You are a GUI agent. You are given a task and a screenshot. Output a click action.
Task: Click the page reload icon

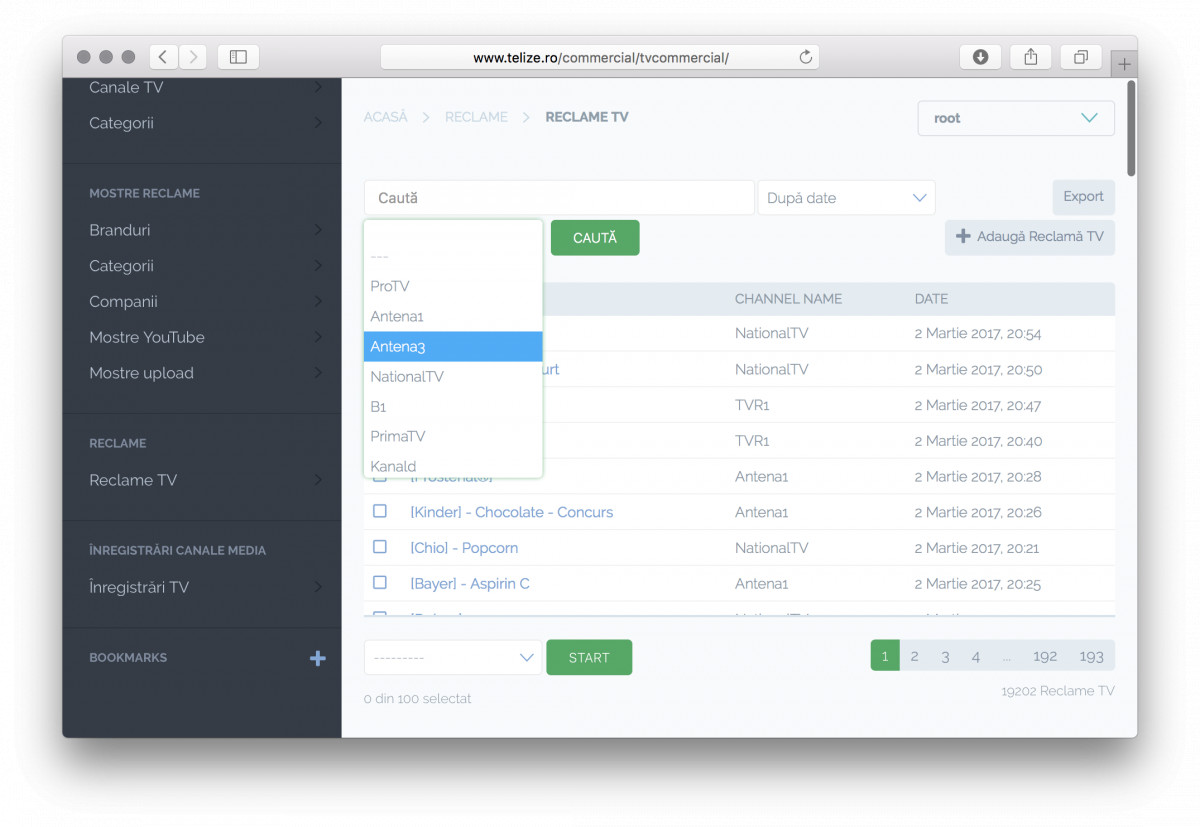(x=805, y=57)
